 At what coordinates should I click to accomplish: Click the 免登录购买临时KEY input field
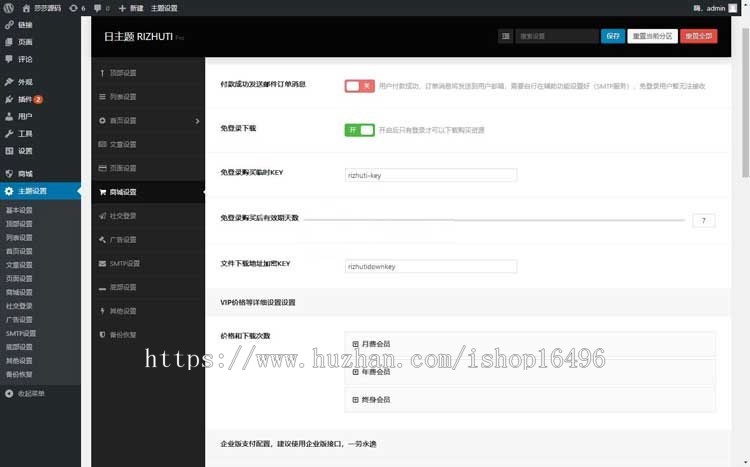point(430,175)
